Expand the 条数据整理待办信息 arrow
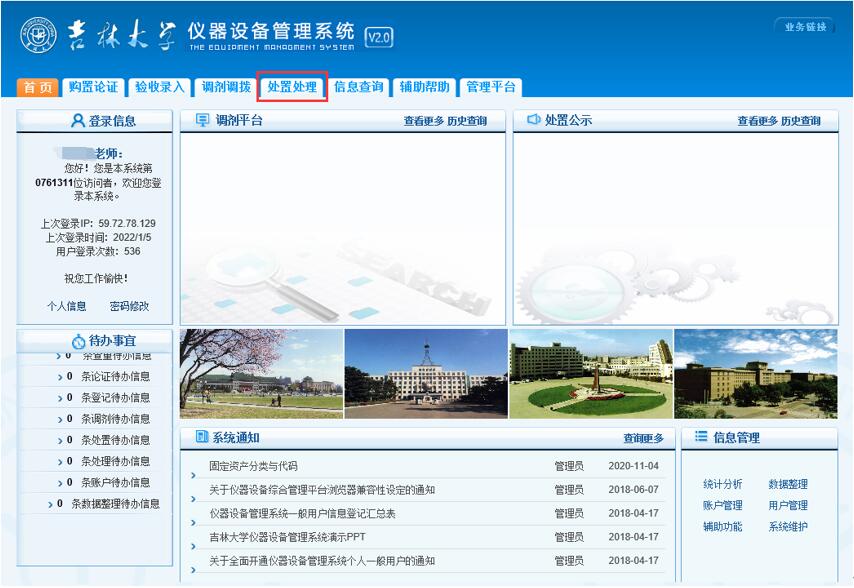This screenshot has width=854, height=588. click(x=50, y=504)
